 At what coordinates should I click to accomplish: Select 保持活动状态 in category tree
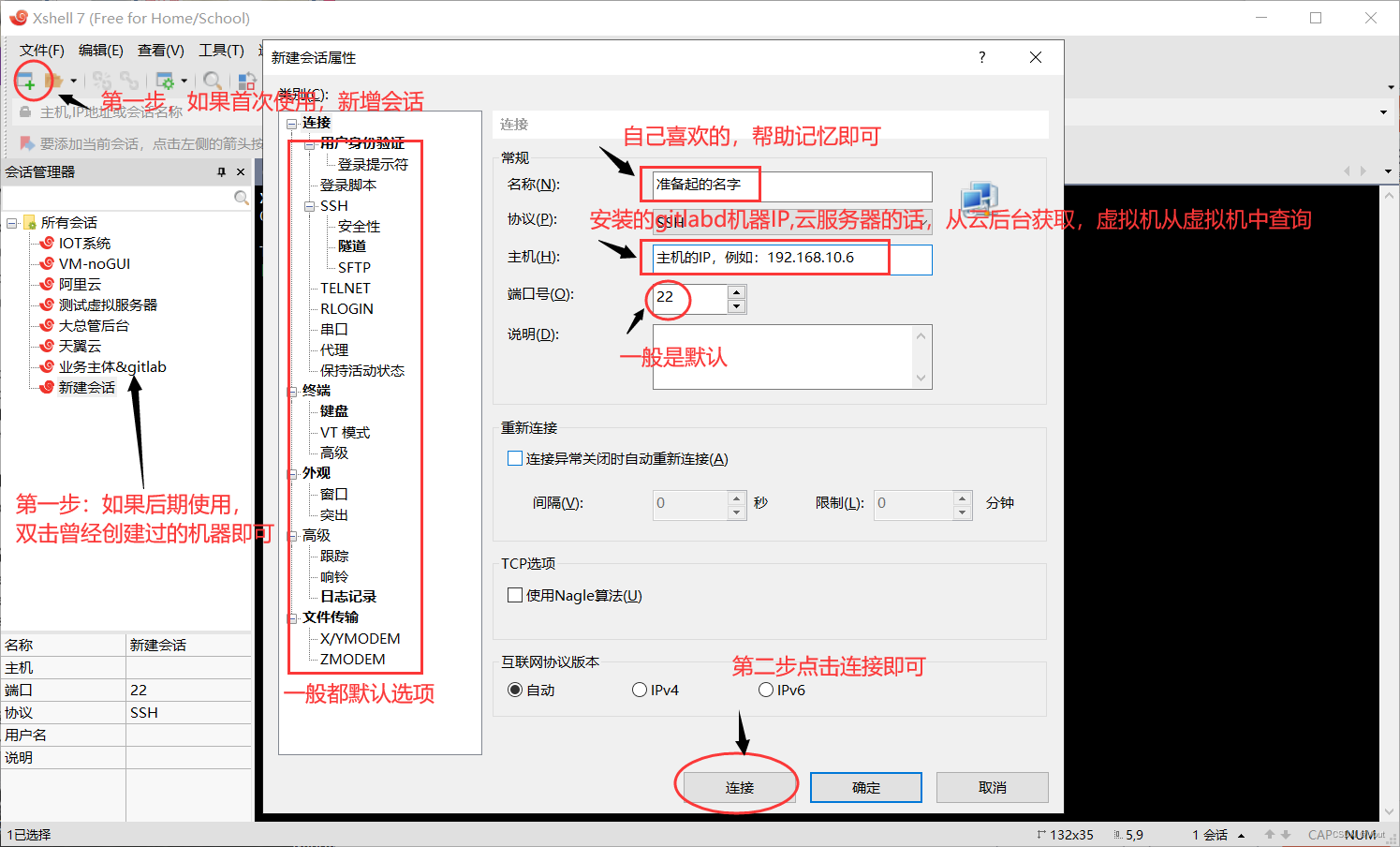coord(362,370)
